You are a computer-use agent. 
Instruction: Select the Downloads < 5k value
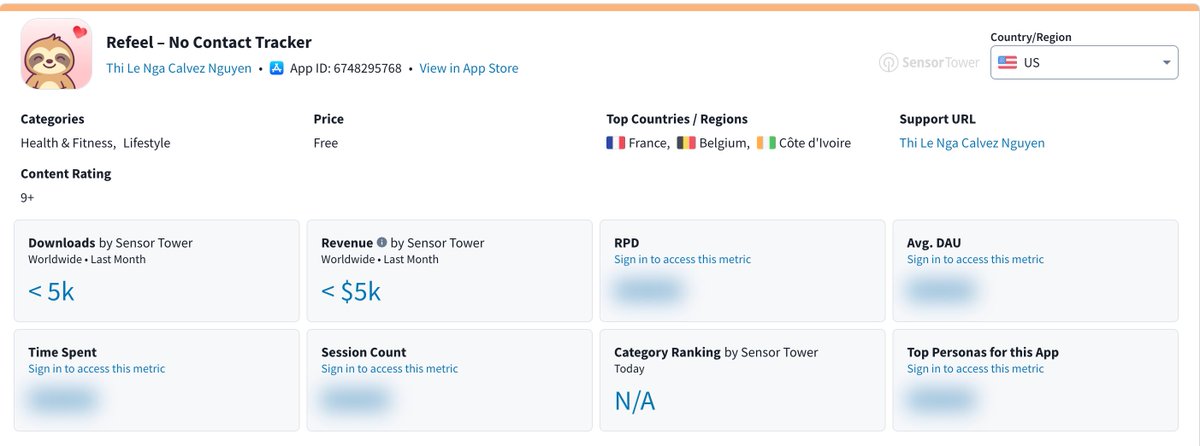pyautogui.click(x=51, y=292)
